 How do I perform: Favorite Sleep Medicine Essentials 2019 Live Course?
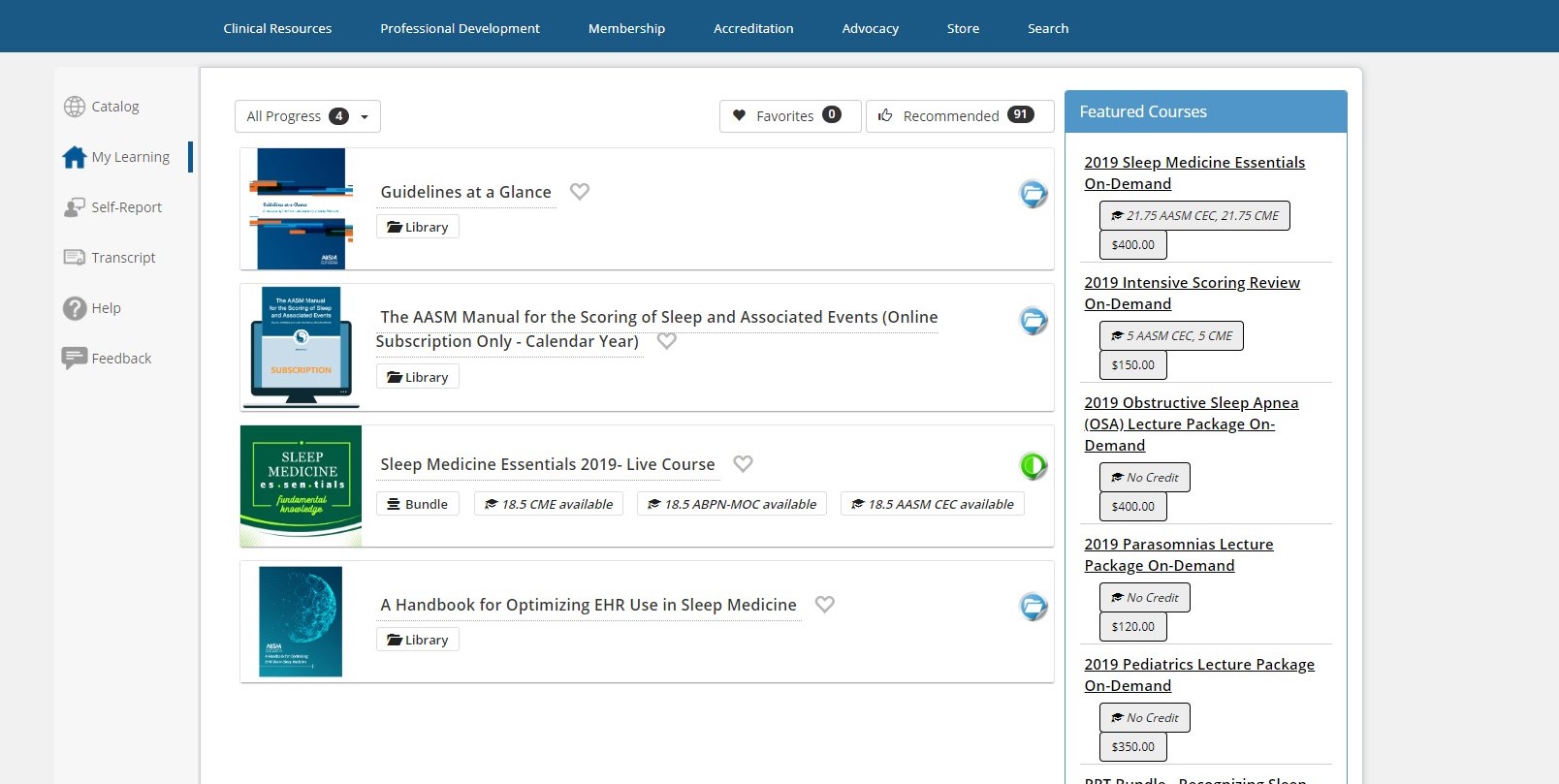744,464
